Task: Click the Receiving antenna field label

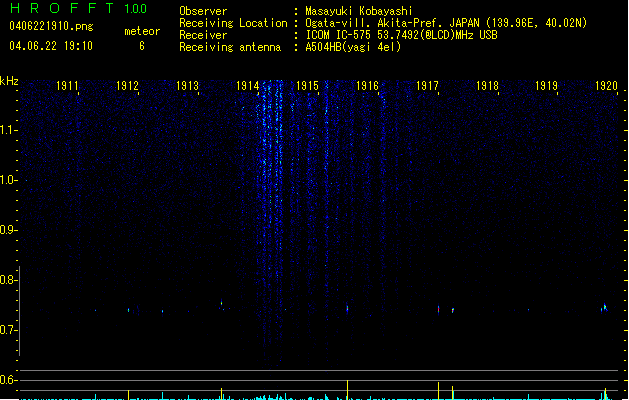Action: coord(230,47)
